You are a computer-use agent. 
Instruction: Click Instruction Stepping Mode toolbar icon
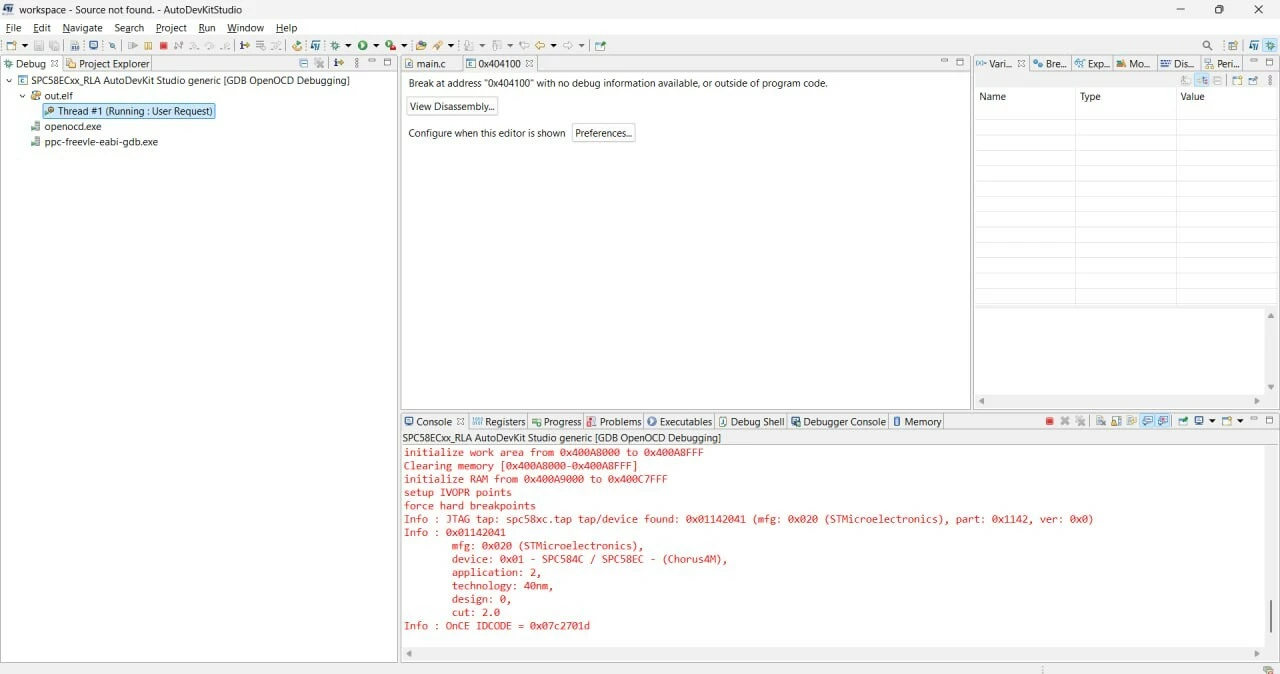pyautogui.click(x=244, y=45)
